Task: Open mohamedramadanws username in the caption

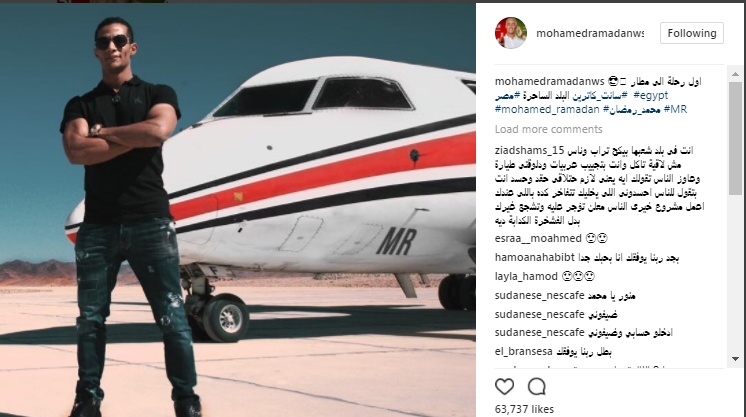Action: click(550, 81)
